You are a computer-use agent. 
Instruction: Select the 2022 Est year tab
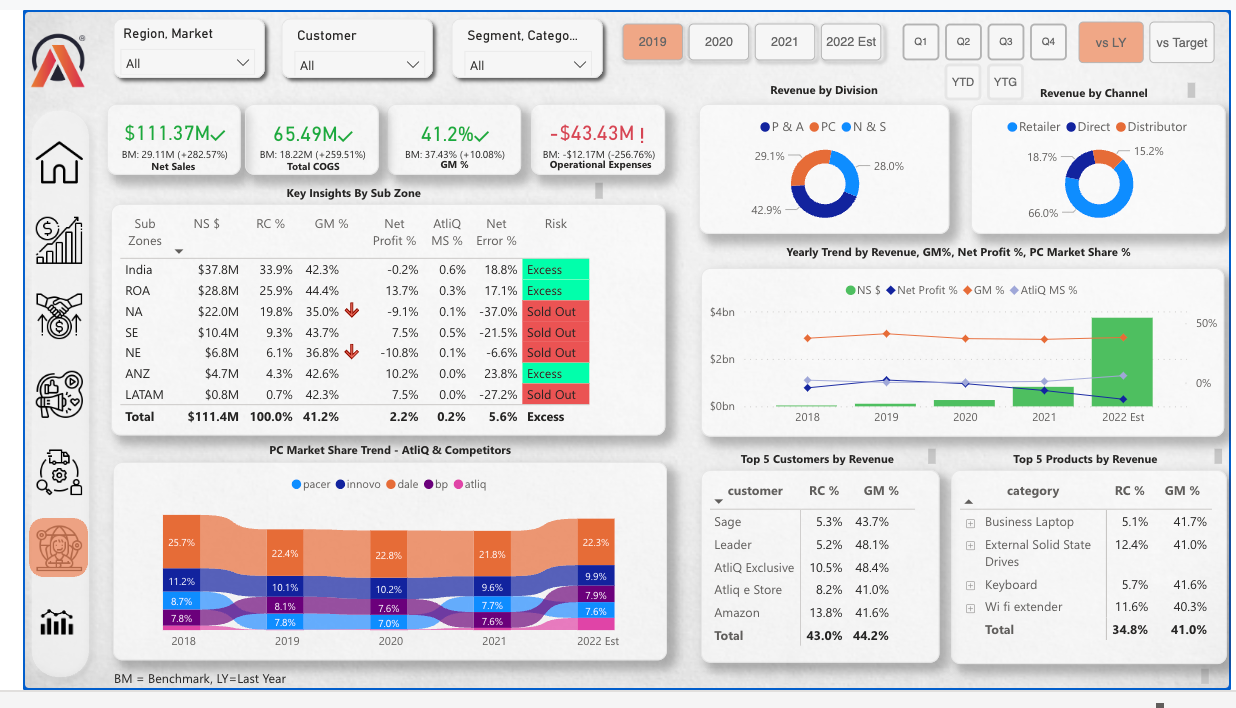tap(851, 42)
